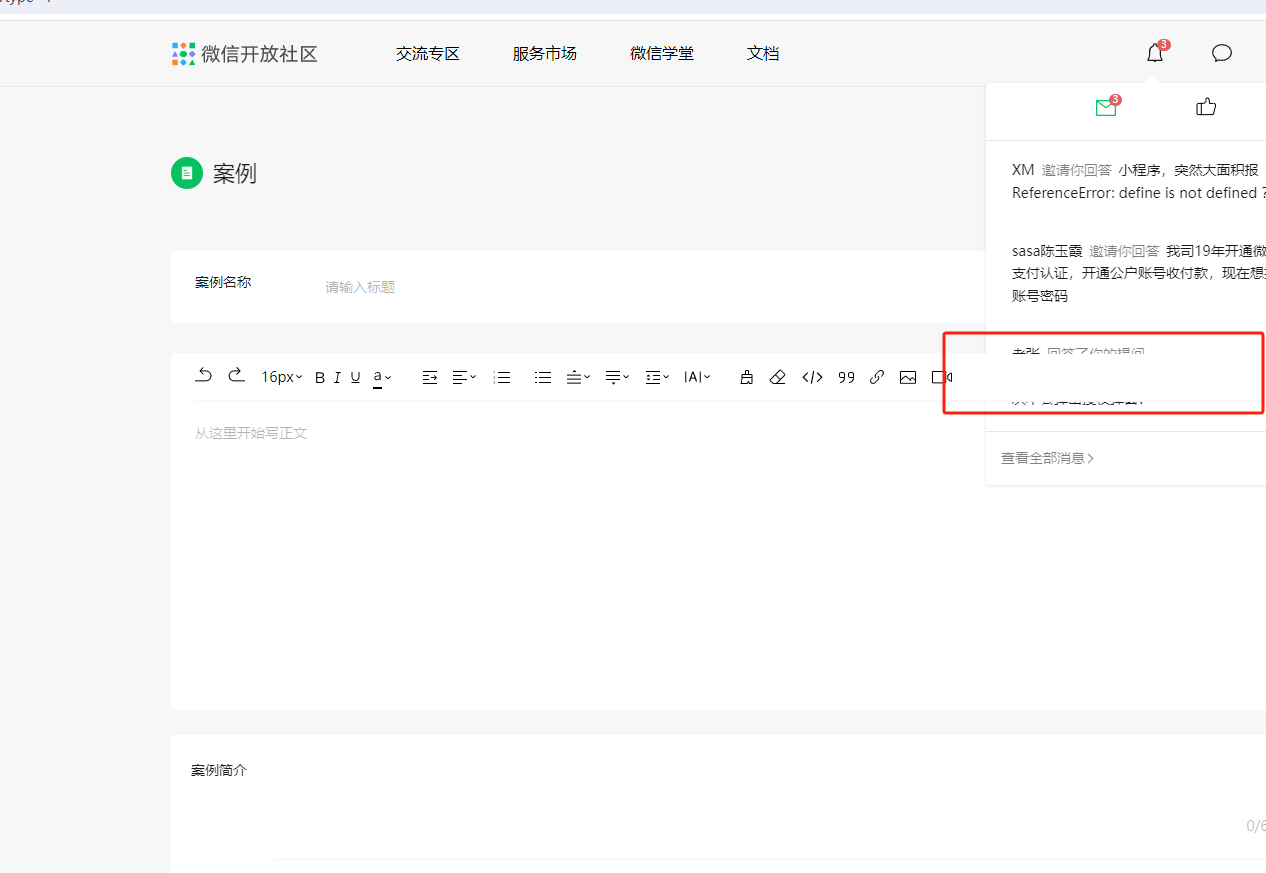
Task: Insert an ordered numbered list
Action: click(x=502, y=377)
